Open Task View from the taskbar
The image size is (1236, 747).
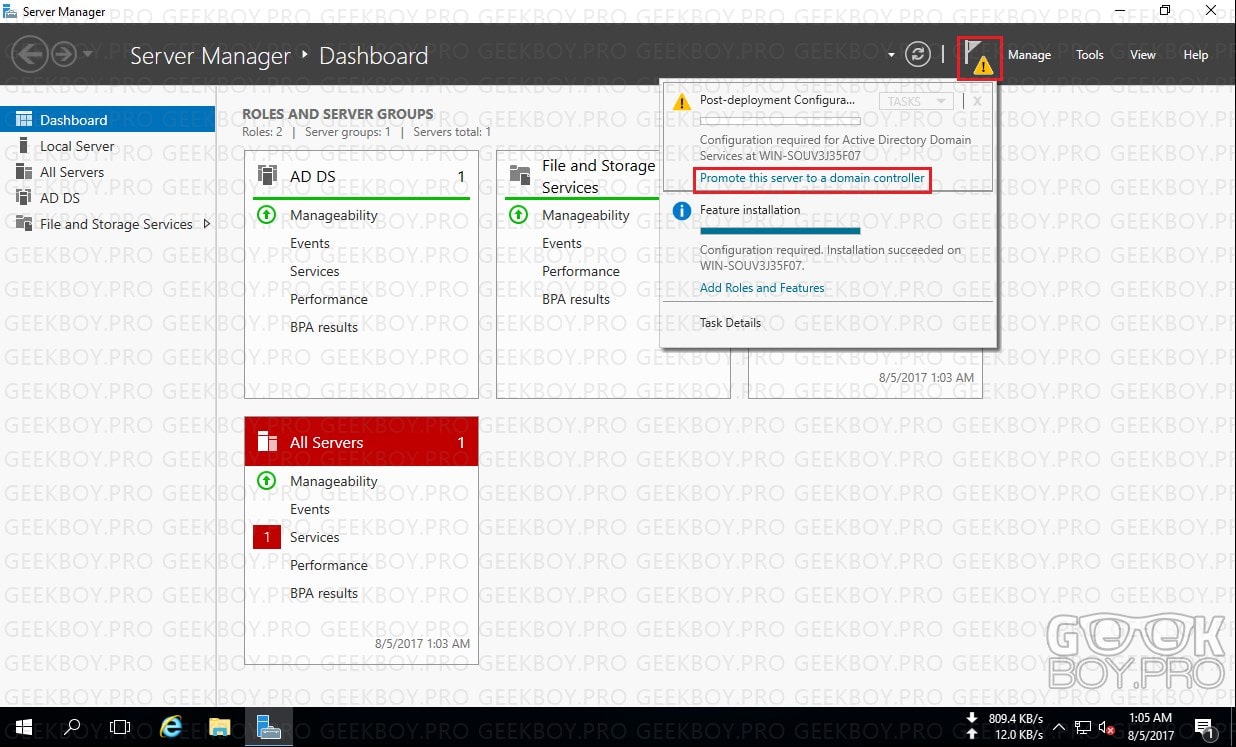pos(120,727)
